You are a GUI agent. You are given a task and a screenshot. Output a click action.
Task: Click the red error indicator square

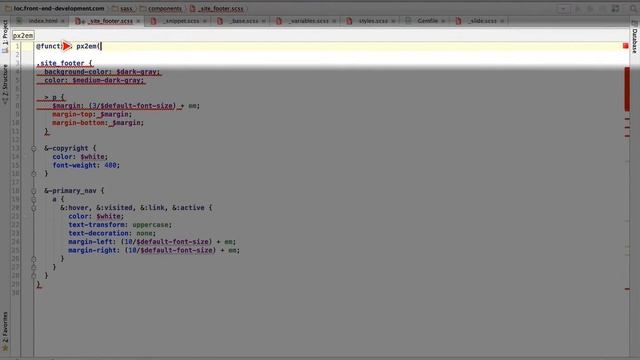coord(625,46)
